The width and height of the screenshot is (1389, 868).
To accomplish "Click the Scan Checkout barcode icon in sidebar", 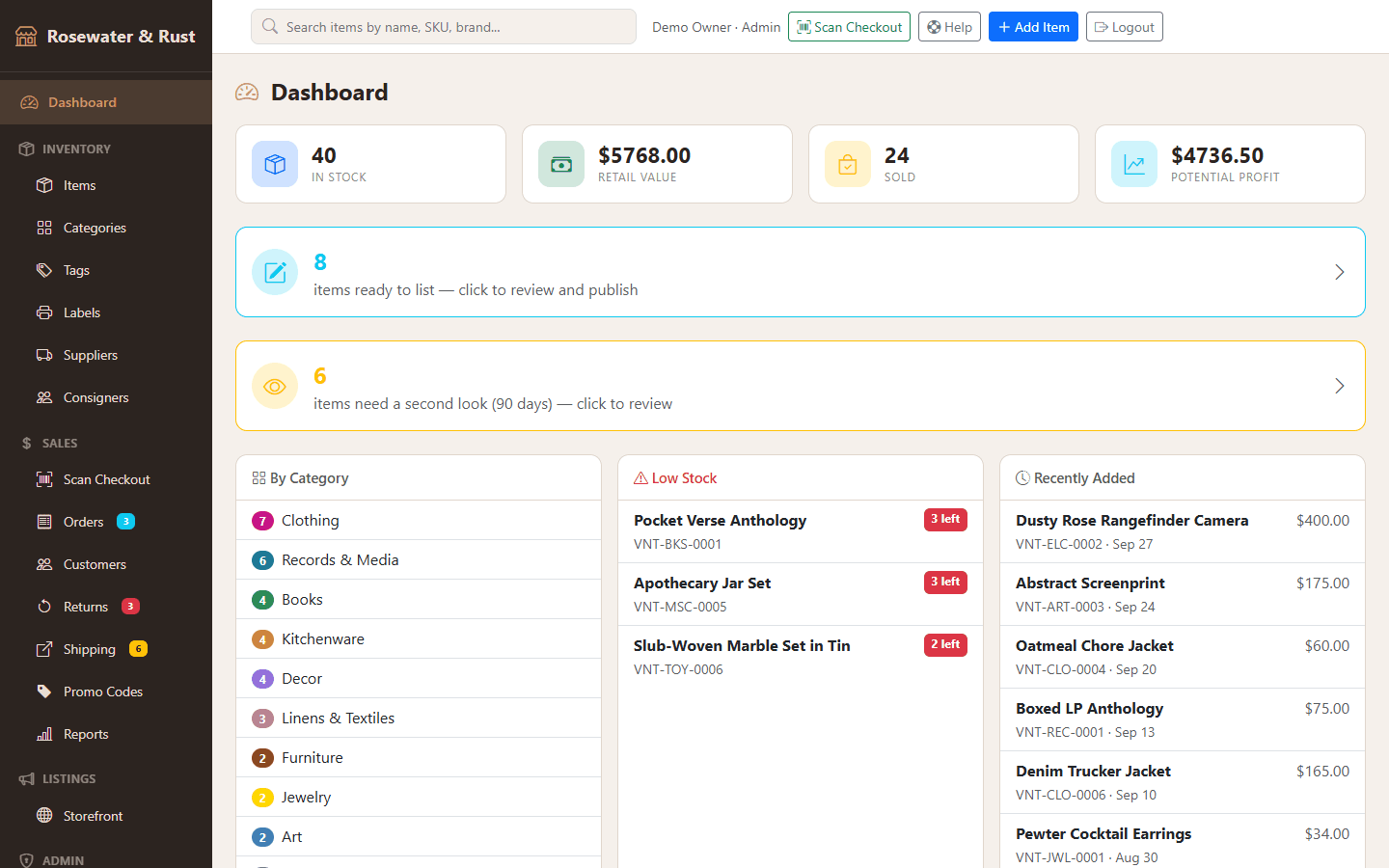I will (x=44, y=479).
